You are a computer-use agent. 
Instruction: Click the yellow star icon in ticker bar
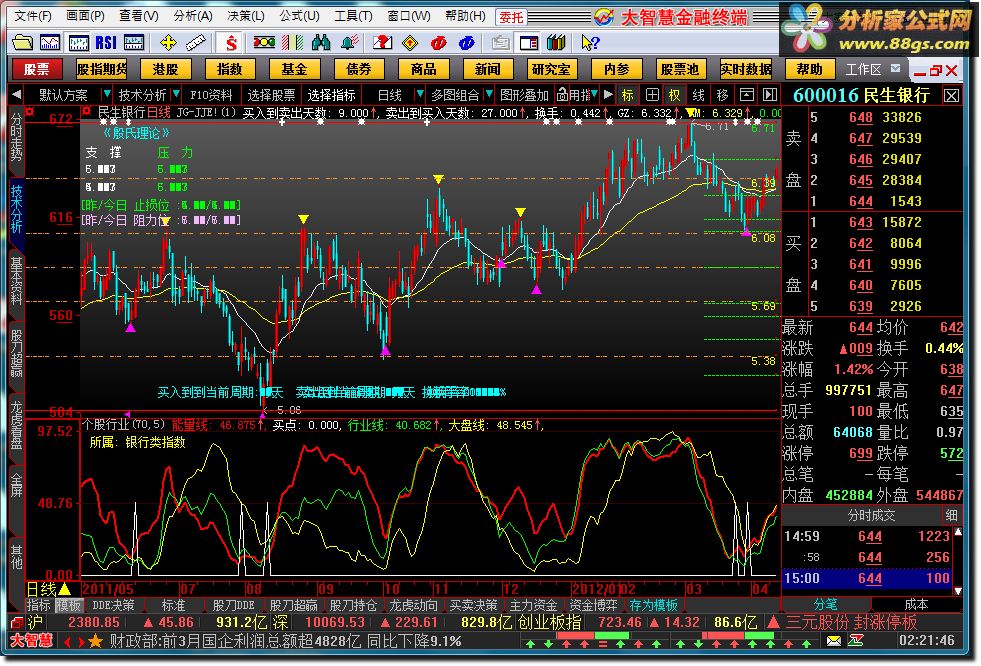95,641
